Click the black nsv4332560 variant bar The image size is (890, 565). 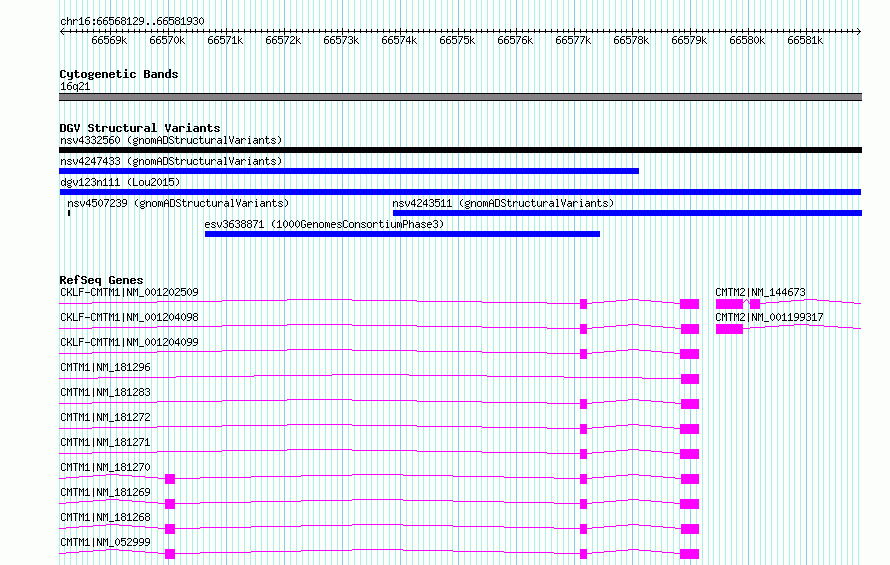coord(460,150)
